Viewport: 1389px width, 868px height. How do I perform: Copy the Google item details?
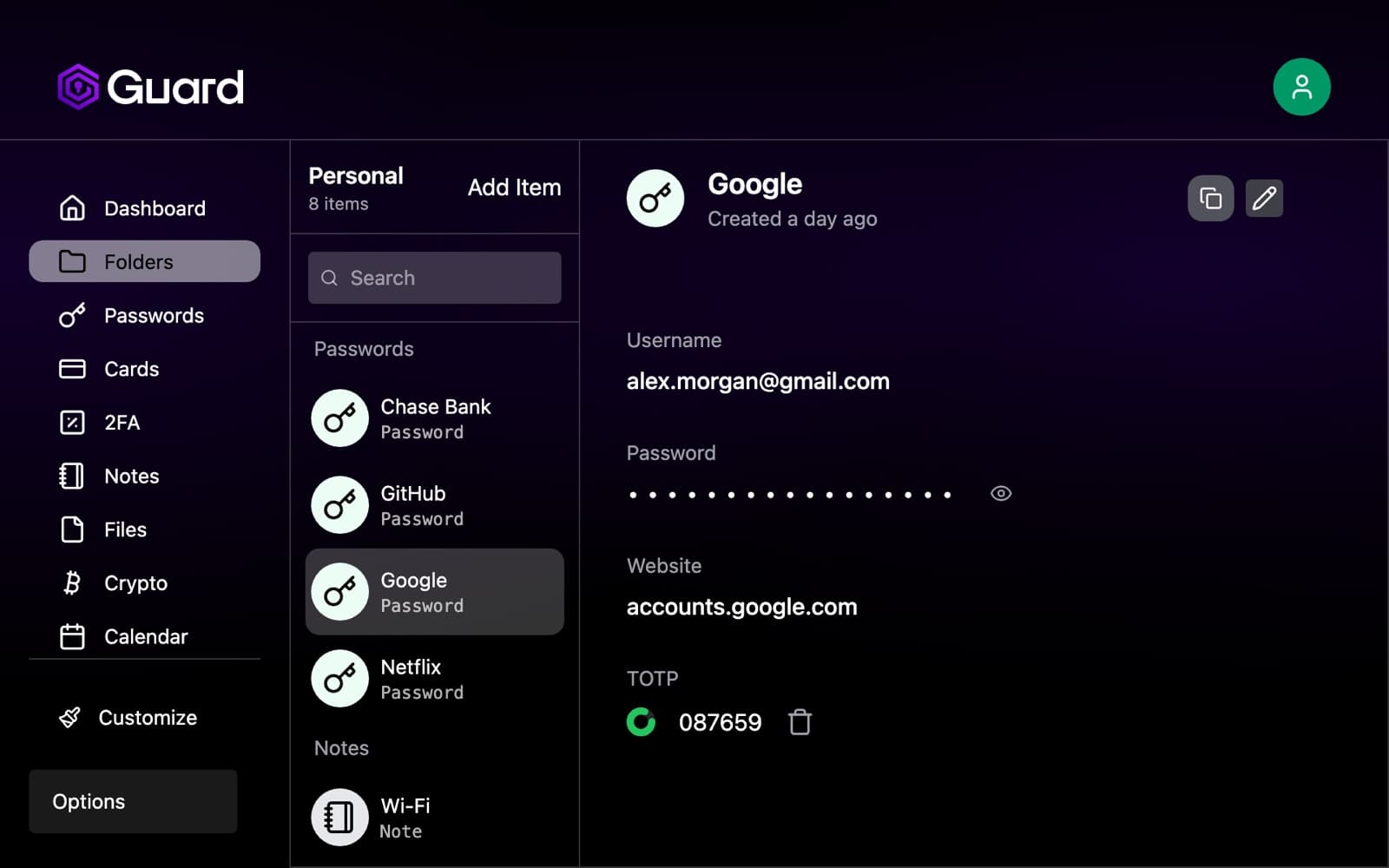click(x=1210, y=199)
